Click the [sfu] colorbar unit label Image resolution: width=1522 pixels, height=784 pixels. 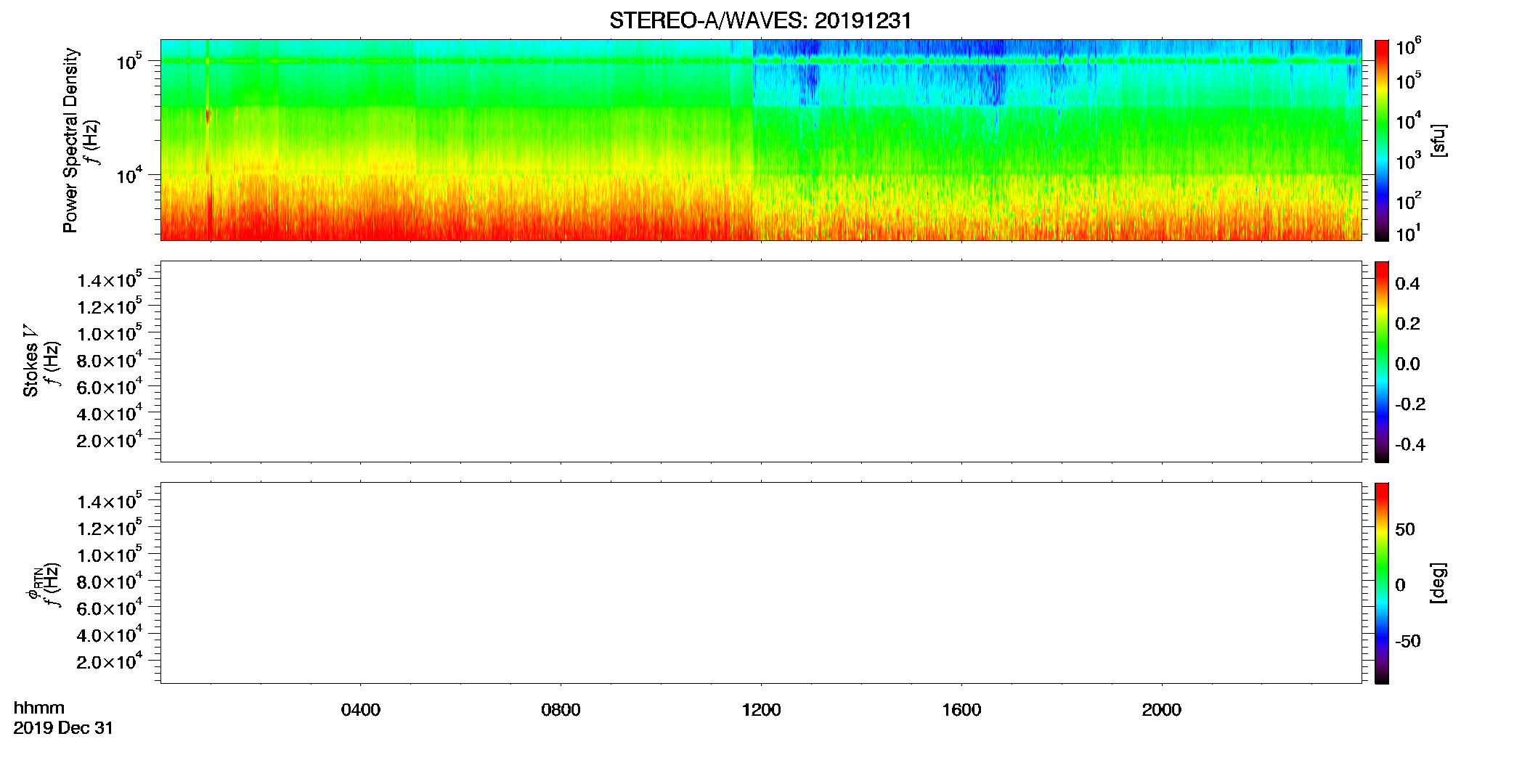[x=1438, y=140]
